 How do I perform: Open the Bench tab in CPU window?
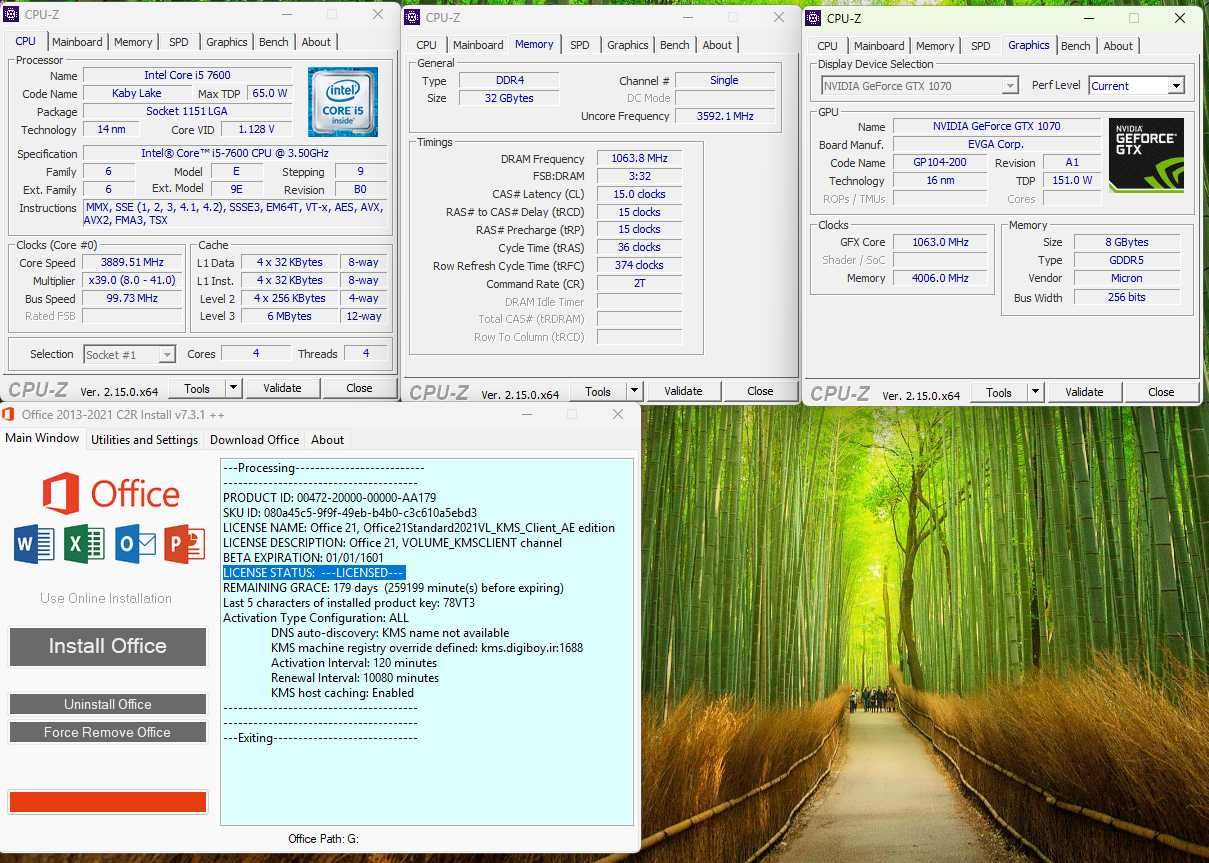click(x=274, y=42)
